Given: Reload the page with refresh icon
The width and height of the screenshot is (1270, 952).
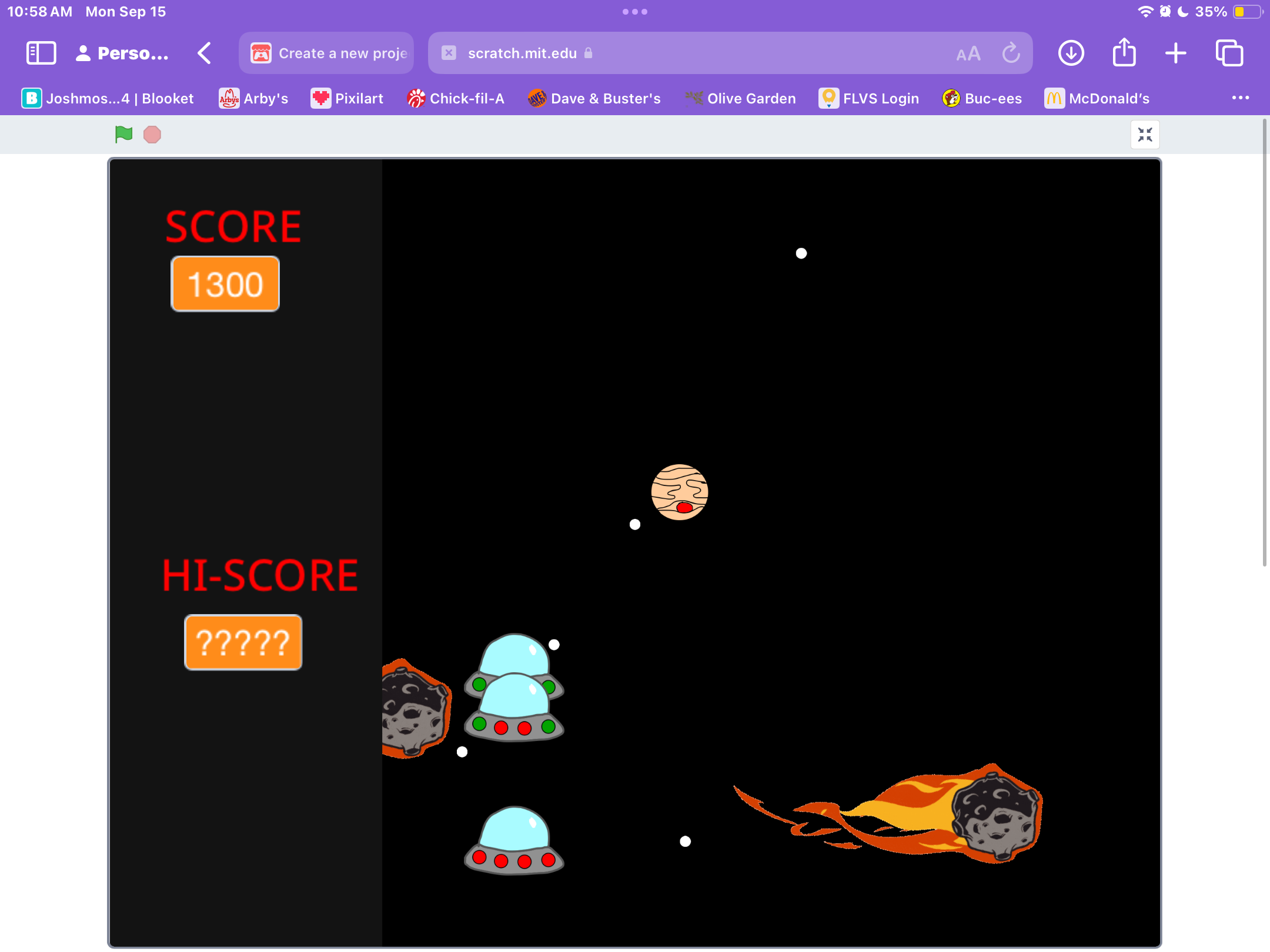Looking at the screenshot, I should 1011,53.
